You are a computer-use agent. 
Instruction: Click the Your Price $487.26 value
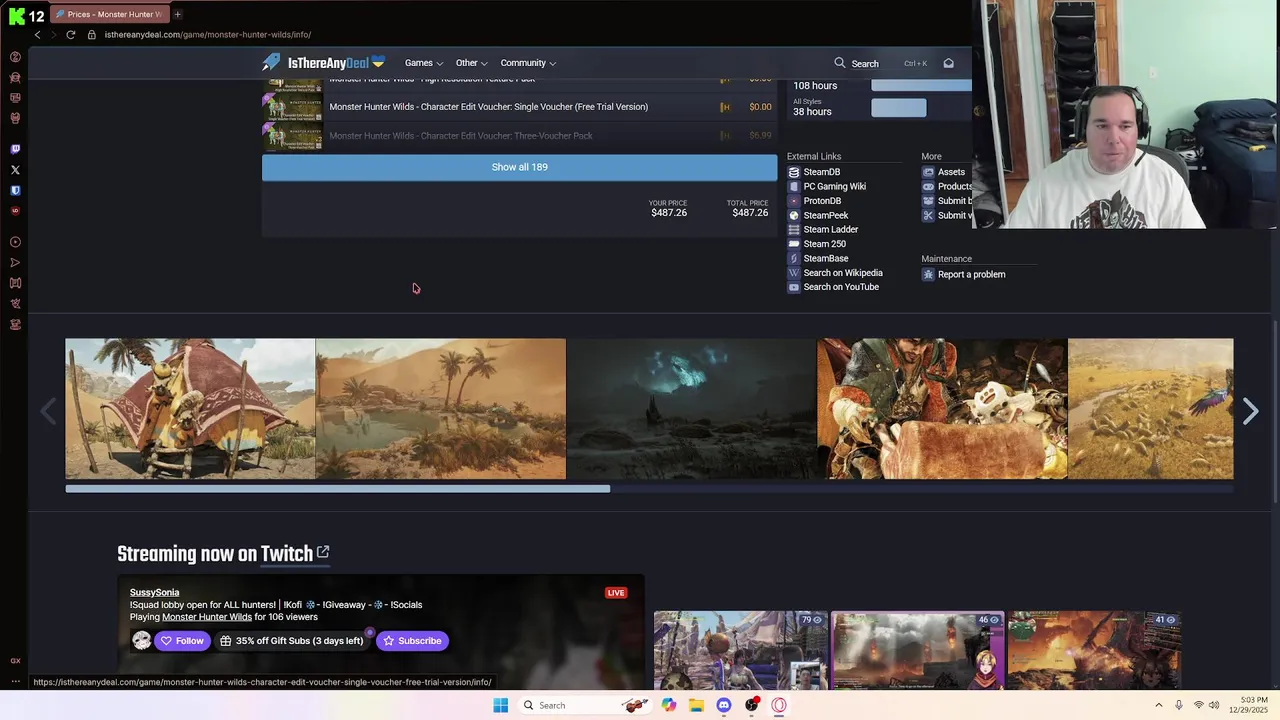tap(669, 213)
